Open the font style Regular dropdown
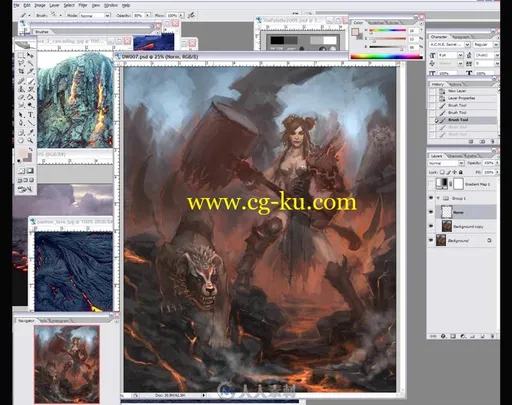Viewport: 512px width, 405px height. coord(496,45)
